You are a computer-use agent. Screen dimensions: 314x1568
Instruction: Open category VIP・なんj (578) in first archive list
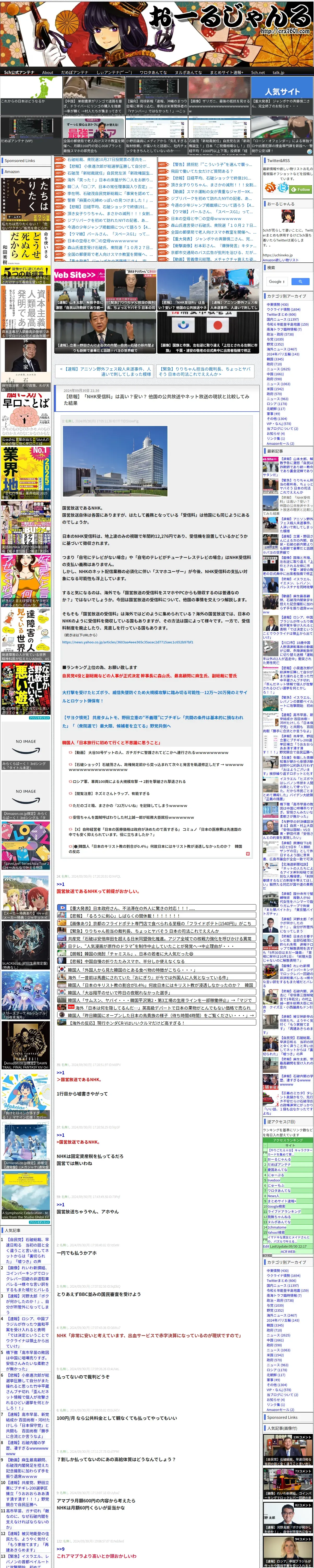279,423
